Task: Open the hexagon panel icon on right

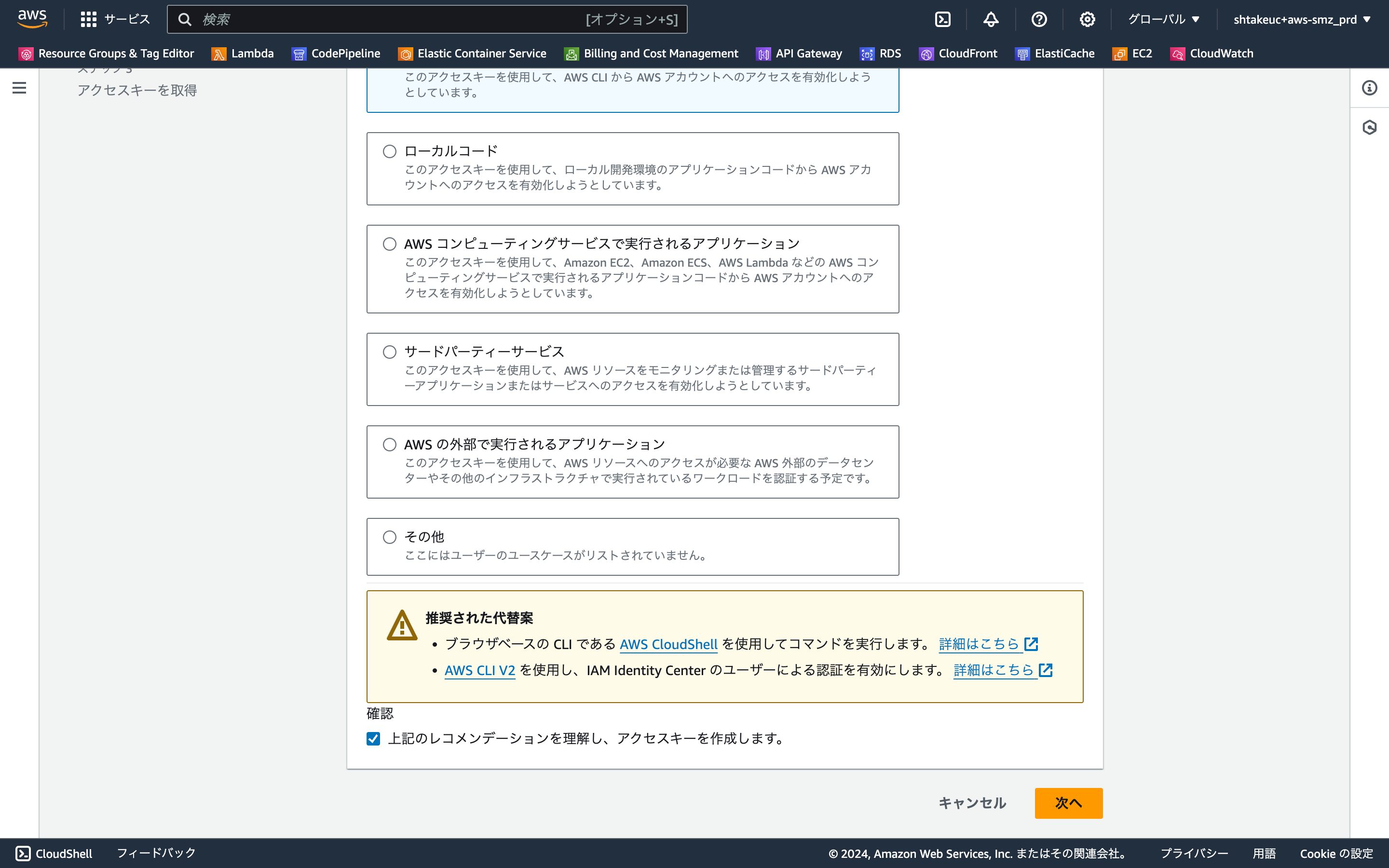Action: coord(1370,127)
